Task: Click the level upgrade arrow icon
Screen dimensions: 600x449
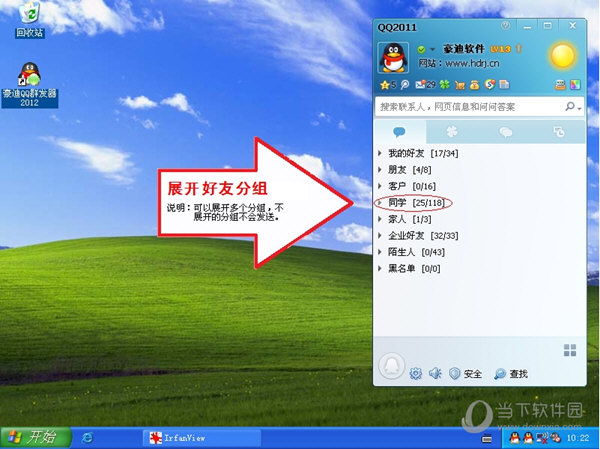Action: 519,49
